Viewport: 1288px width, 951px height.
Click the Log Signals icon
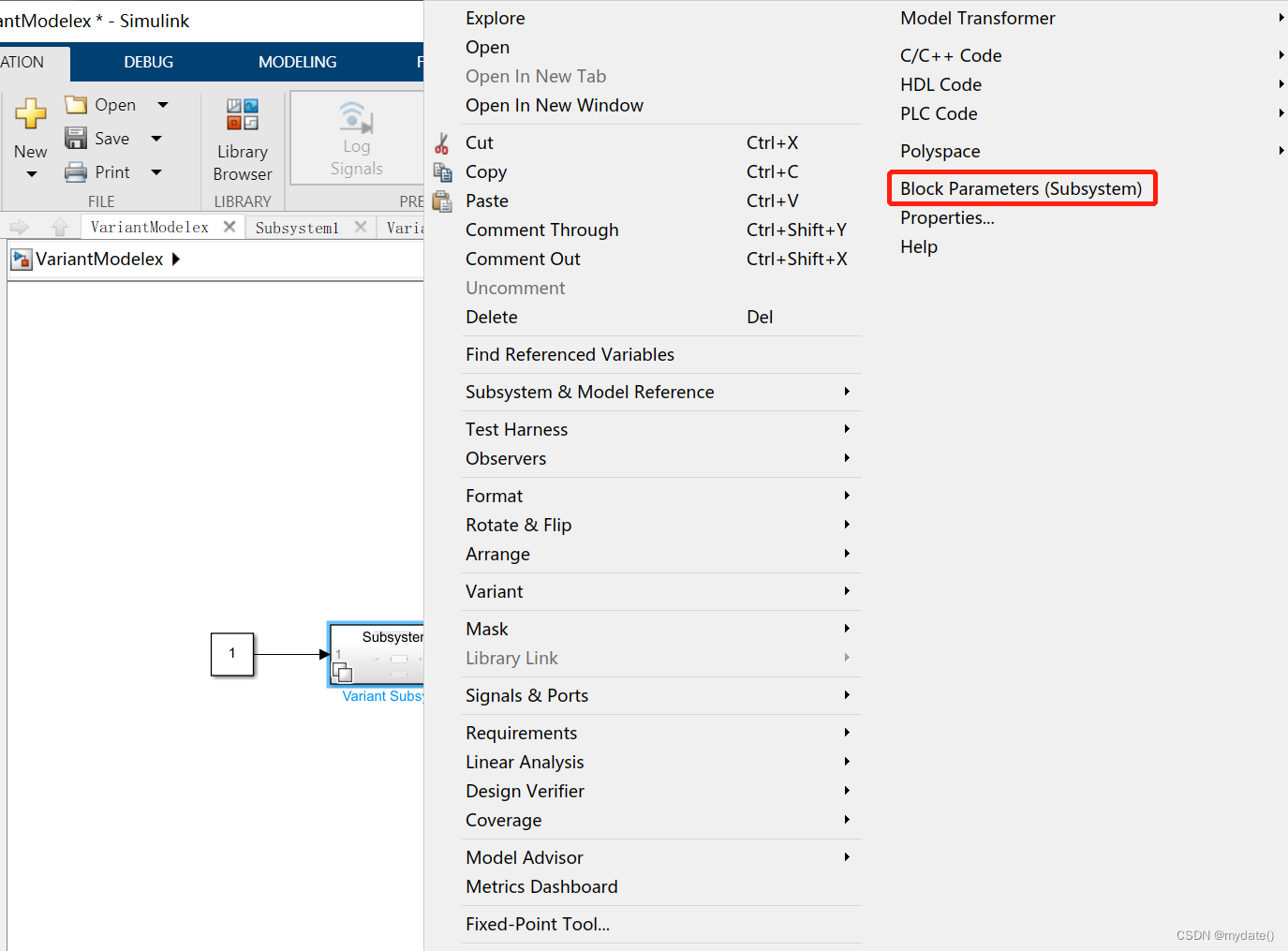point(355,117)
